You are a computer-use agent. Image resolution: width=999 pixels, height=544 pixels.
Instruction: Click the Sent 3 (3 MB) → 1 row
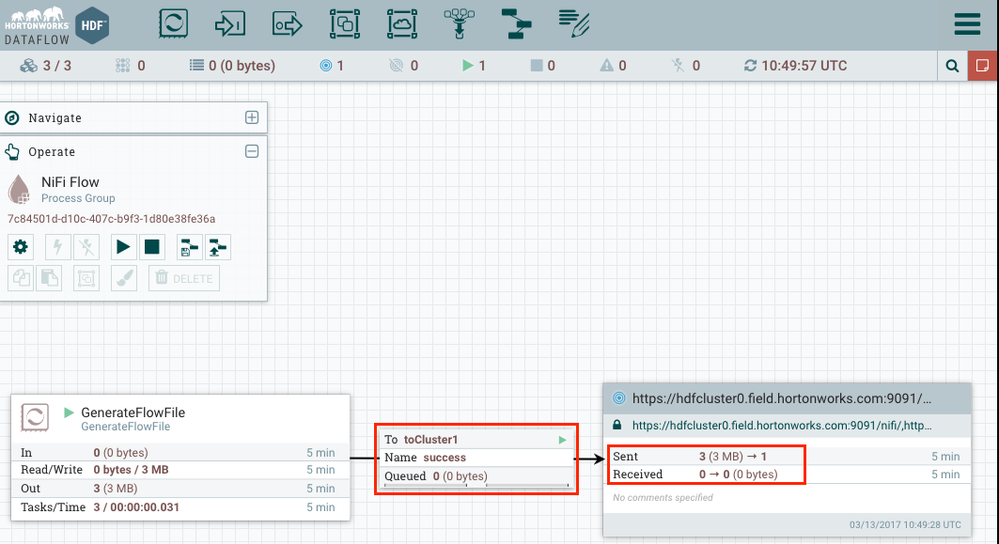click(787, 456)
